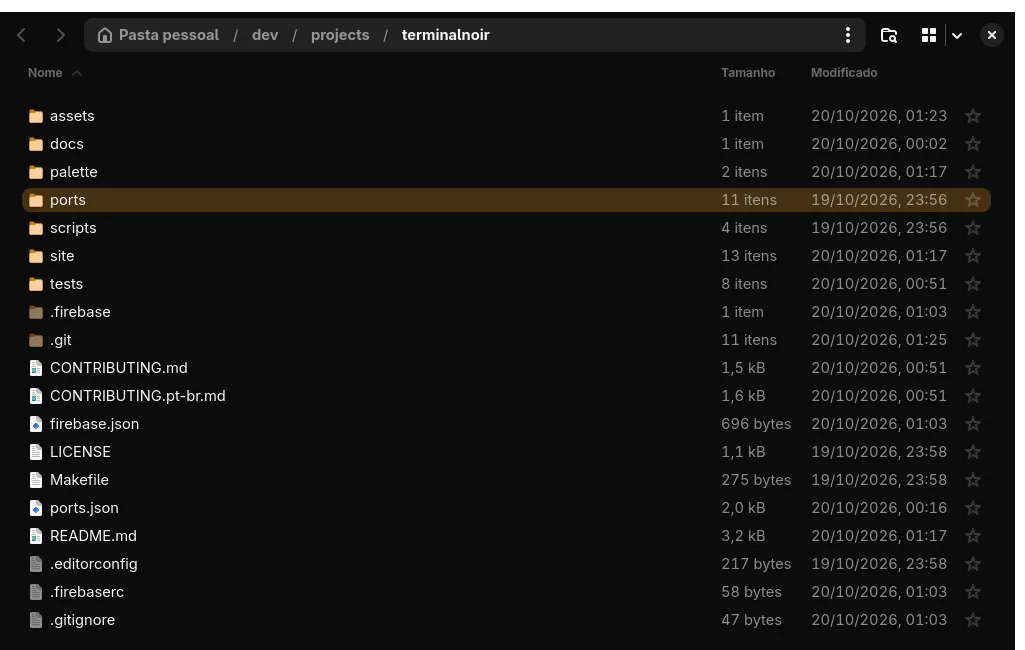Star the Makefile

pyautogui.click(x=973, y=480)
